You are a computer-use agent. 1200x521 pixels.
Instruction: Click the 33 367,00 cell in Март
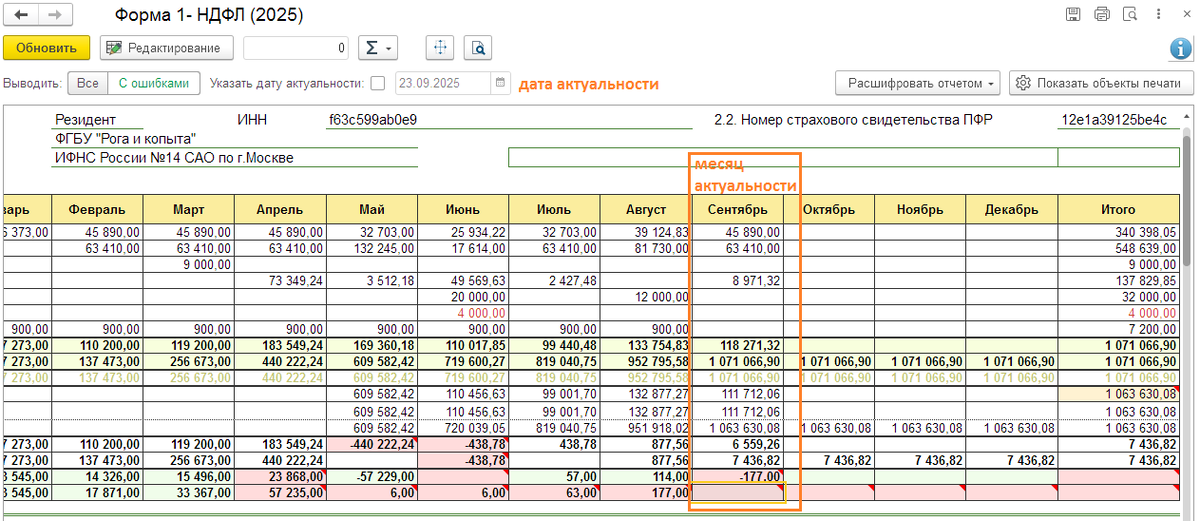click(x=188, y=492)
